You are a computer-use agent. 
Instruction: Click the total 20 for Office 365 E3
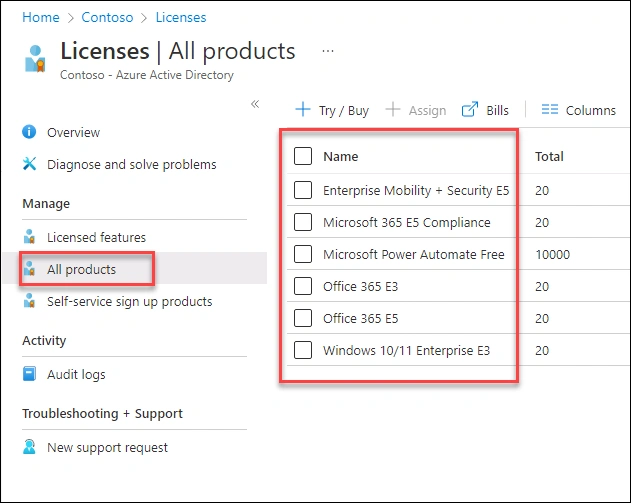[542, 287]
